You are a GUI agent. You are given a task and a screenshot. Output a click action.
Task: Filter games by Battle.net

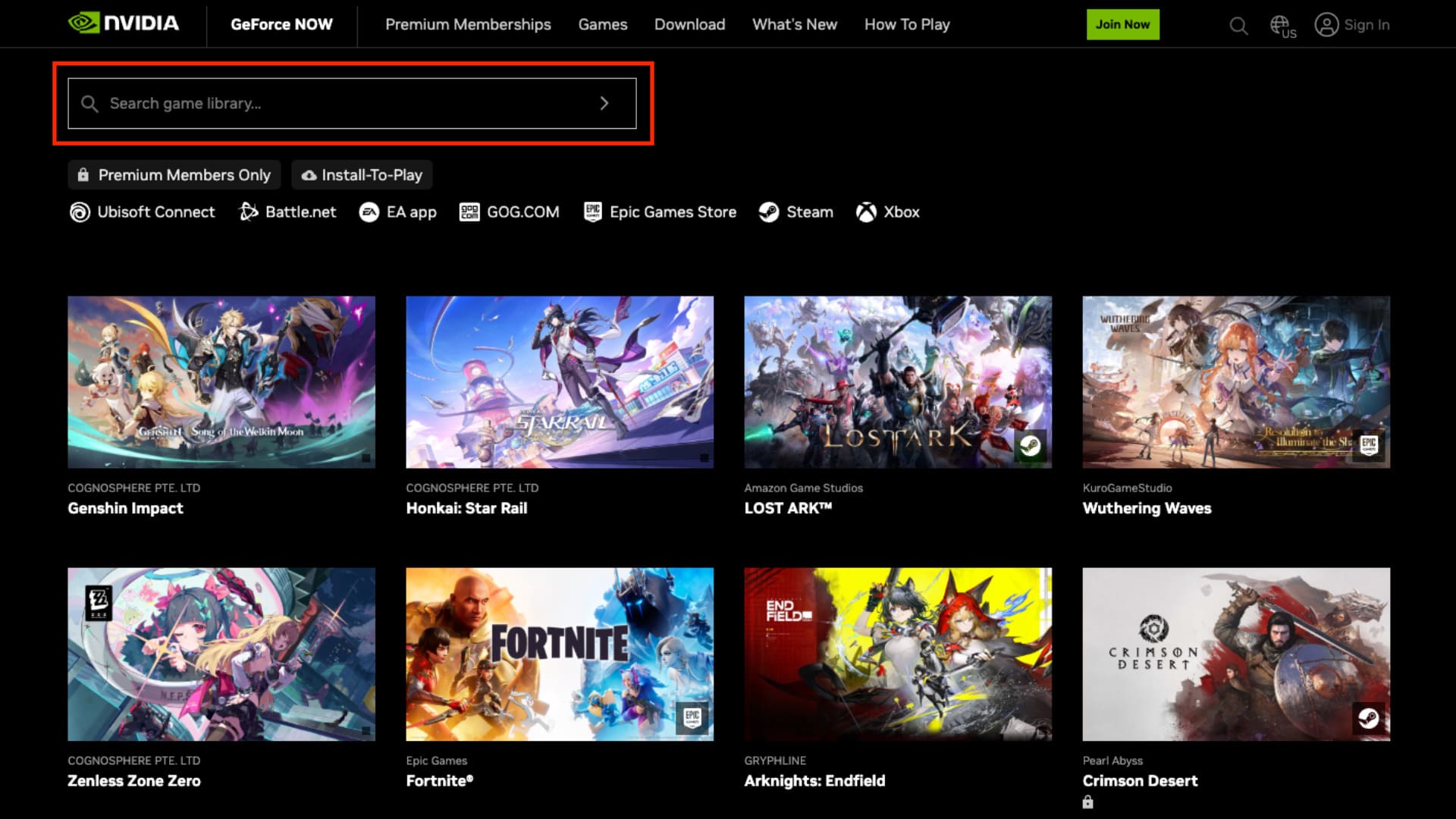(x=287, y=212)
